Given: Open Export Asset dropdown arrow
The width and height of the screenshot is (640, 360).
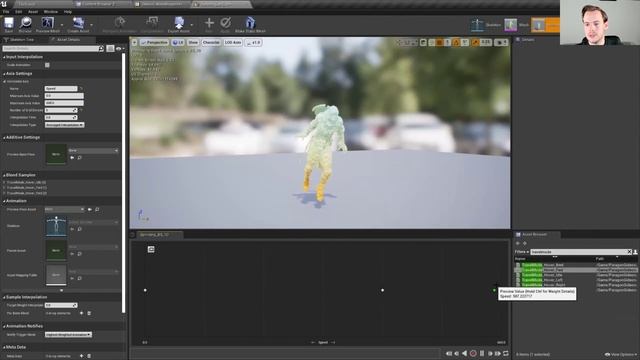Looking at the screenshot, I should click(x=192, y=25).
